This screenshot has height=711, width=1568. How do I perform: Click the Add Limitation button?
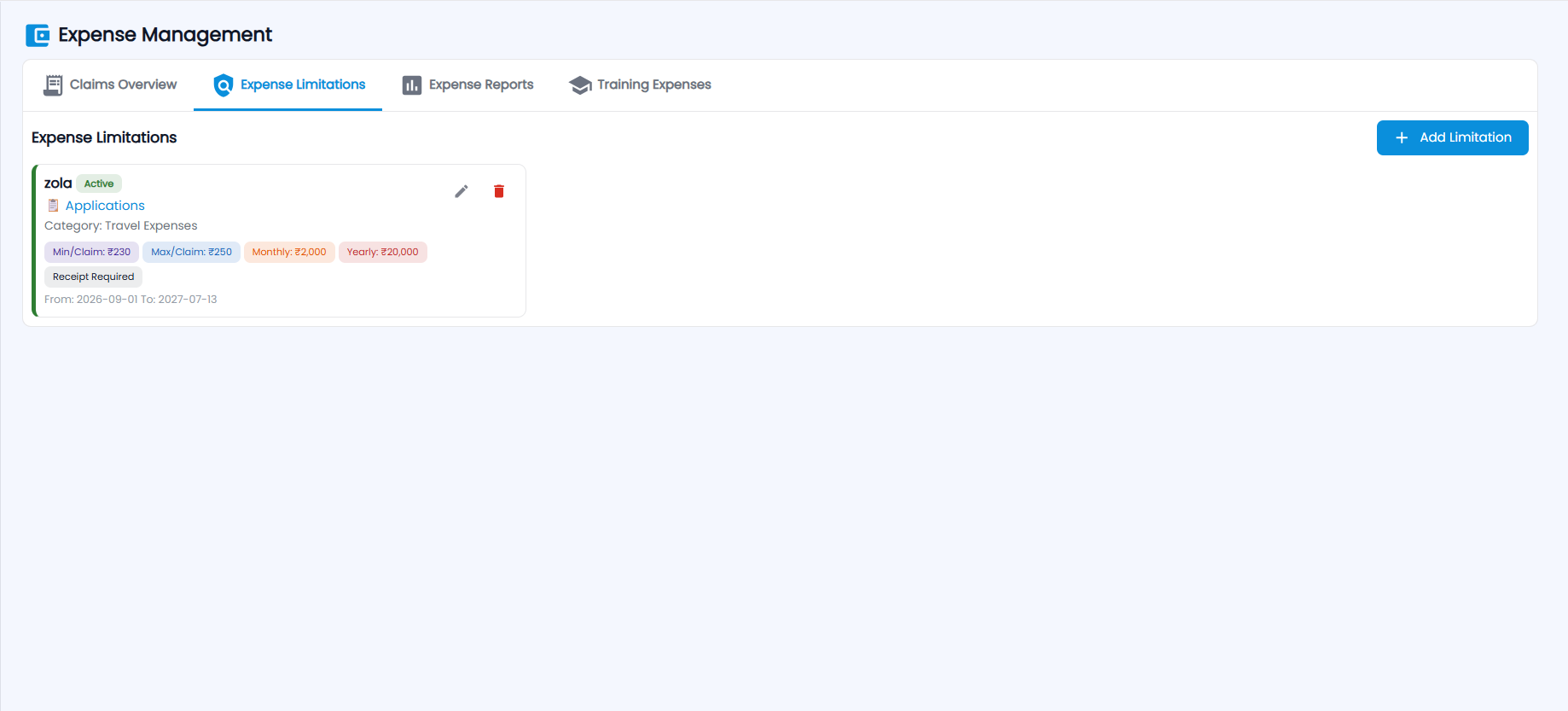(x=1452, y=137)
